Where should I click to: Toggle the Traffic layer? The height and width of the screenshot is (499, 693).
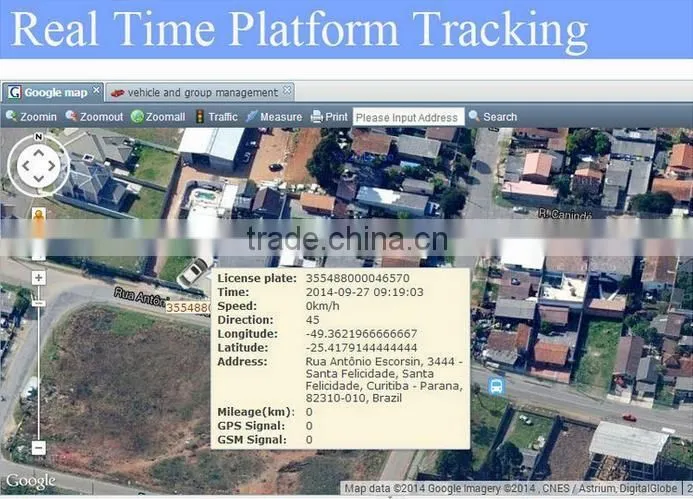point(217,117)
